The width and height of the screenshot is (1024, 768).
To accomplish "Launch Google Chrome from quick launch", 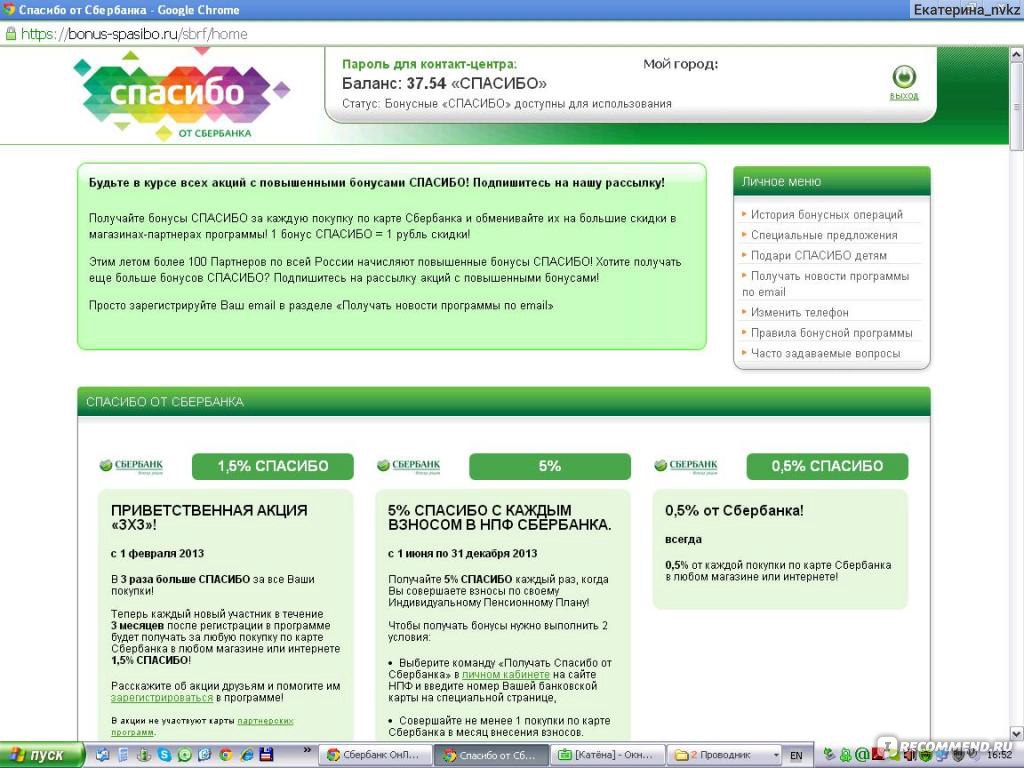I will pyautogui.click(x=225, y=755).
